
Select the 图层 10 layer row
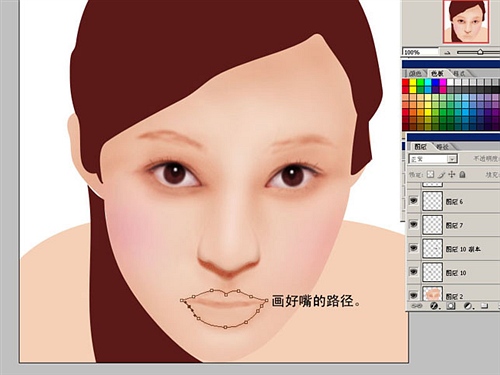tap(454, 272)
